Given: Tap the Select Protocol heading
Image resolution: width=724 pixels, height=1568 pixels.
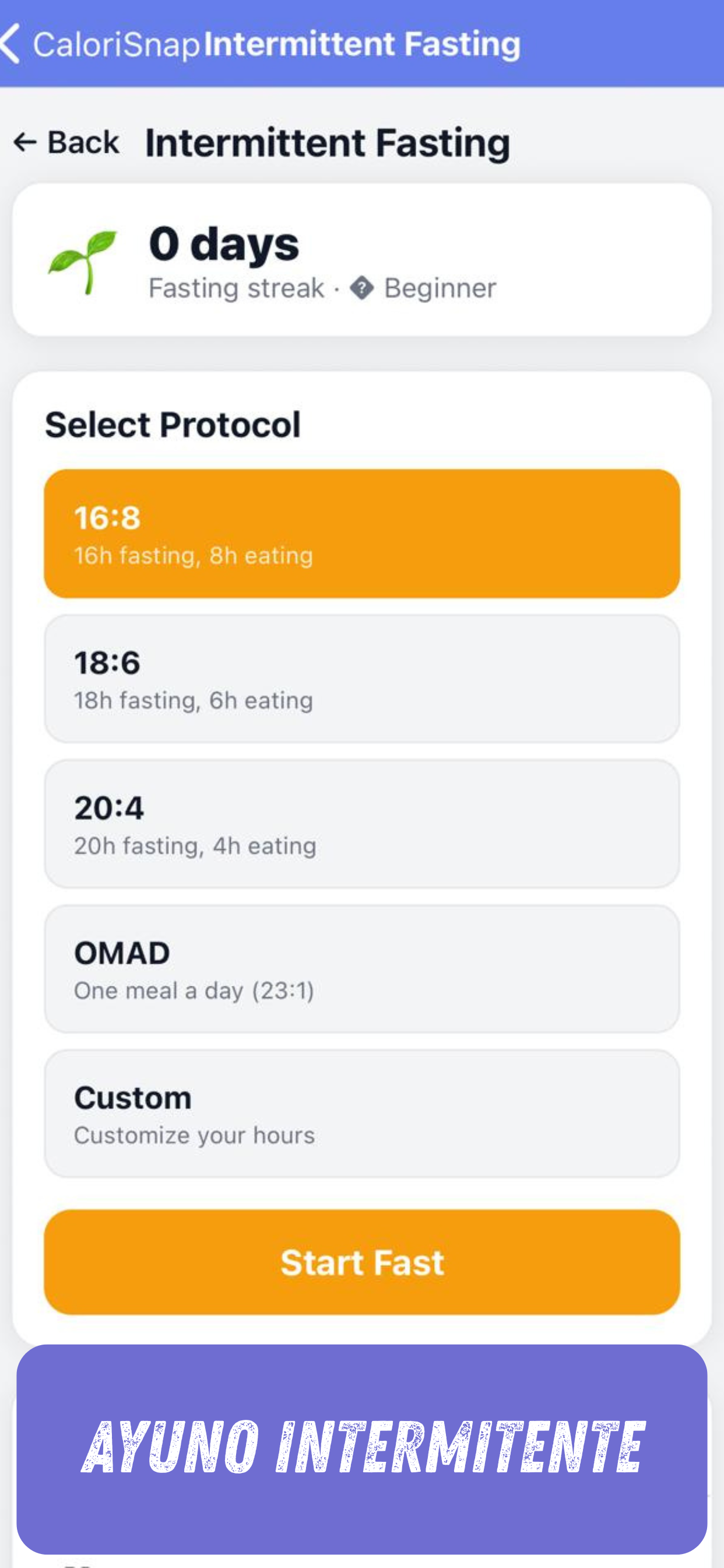Looking at the screenshot, I should pyautogui.click(x=173, y=424).
